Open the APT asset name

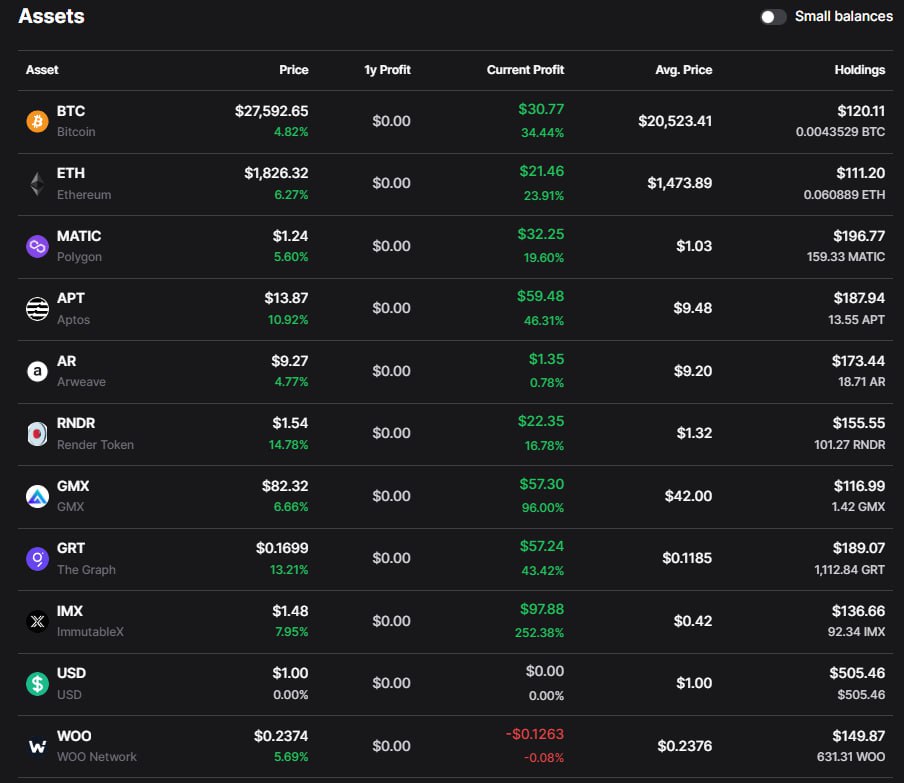click(70, 298)
